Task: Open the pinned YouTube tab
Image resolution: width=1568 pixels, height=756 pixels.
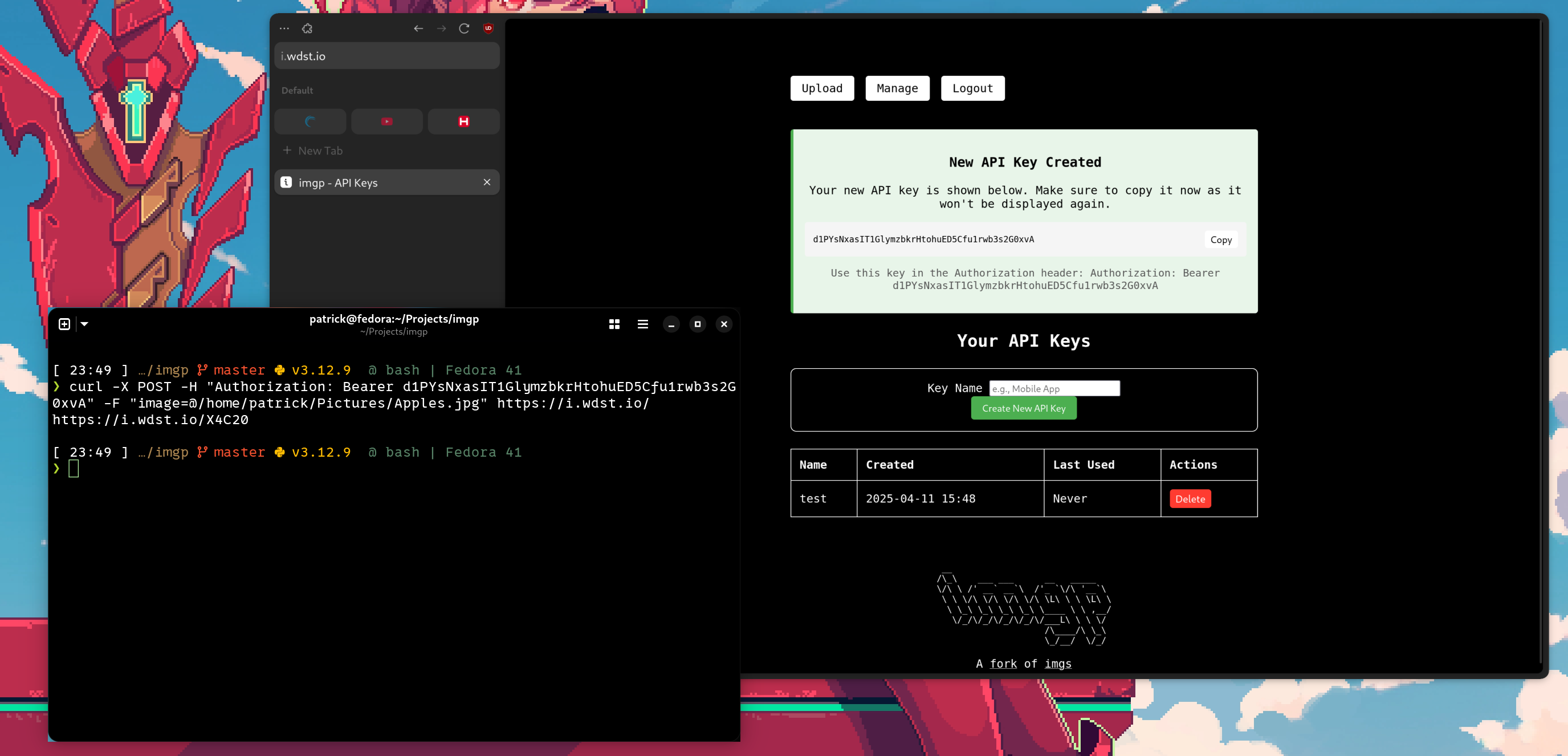Action: click(386, 122)
